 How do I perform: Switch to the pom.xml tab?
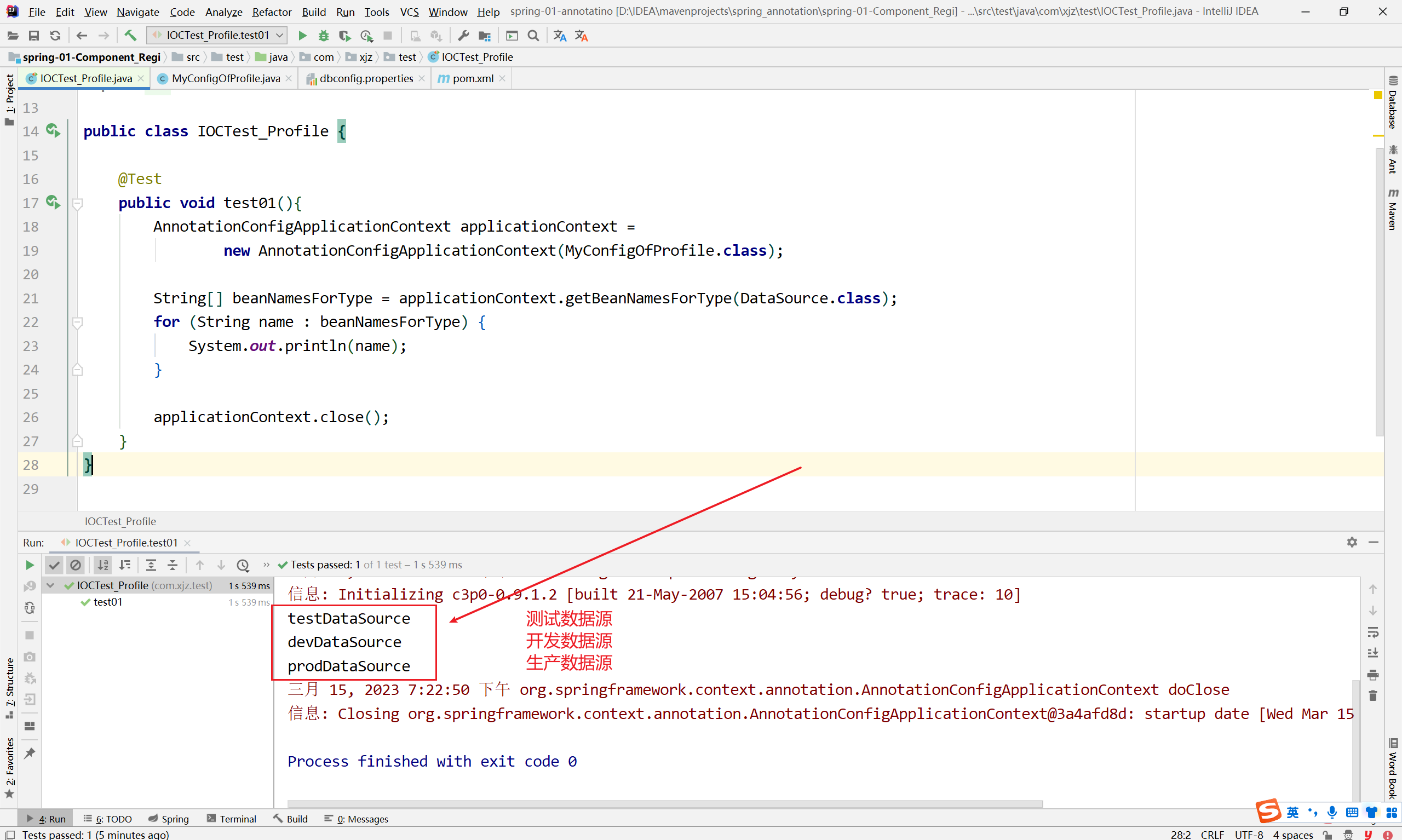[472, 78]
